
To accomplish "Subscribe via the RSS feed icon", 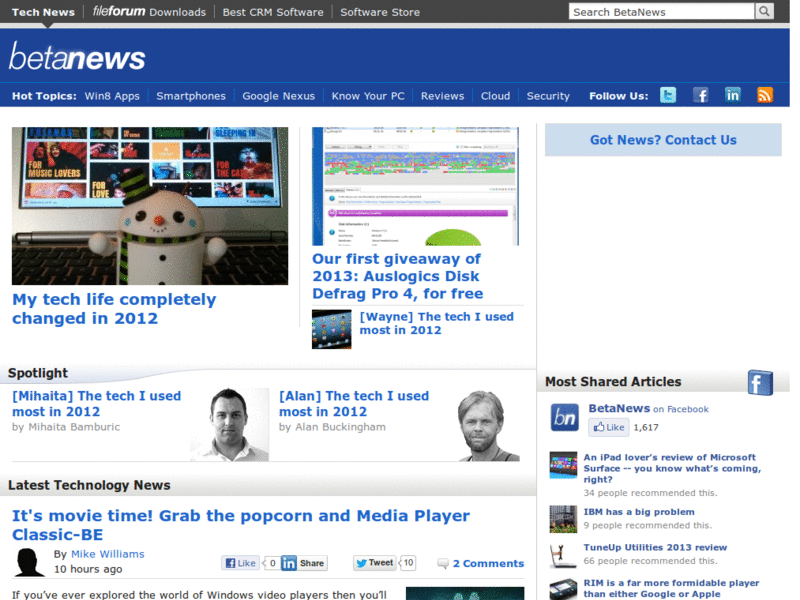I will click(765, 95).
